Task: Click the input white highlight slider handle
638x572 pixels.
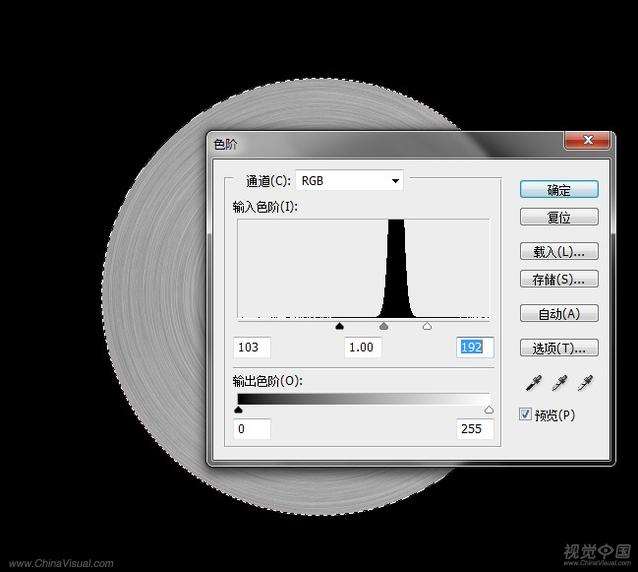Action: [427, 326]
